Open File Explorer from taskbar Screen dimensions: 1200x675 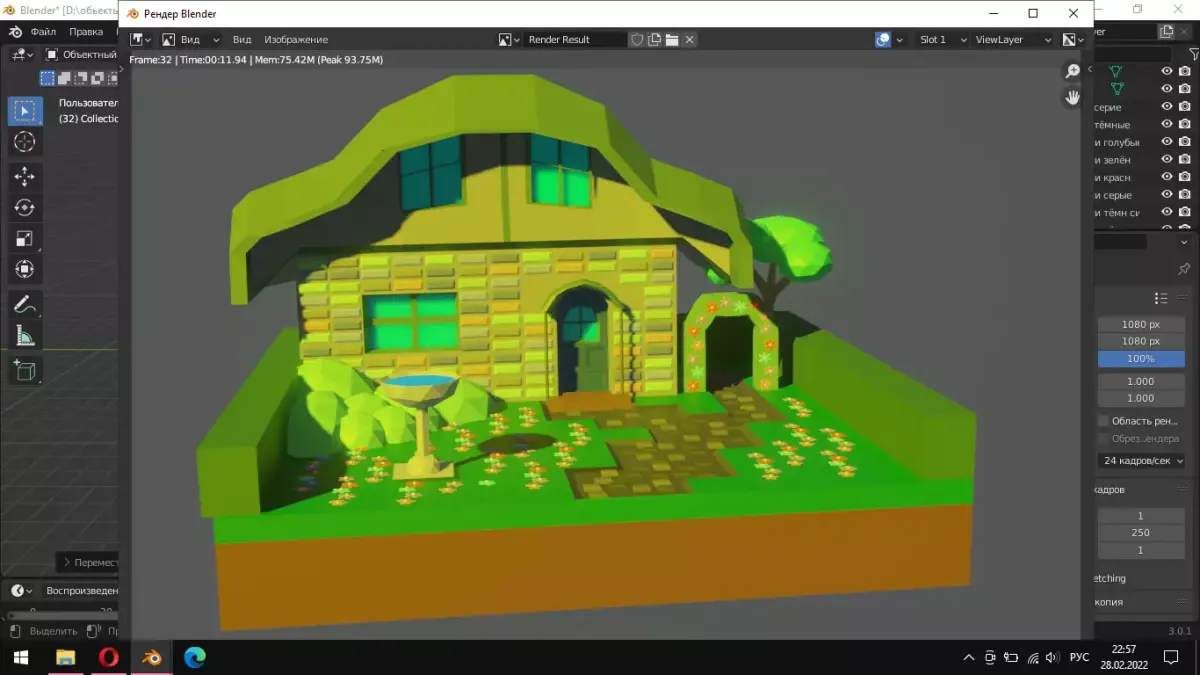[x=66, y=657]
